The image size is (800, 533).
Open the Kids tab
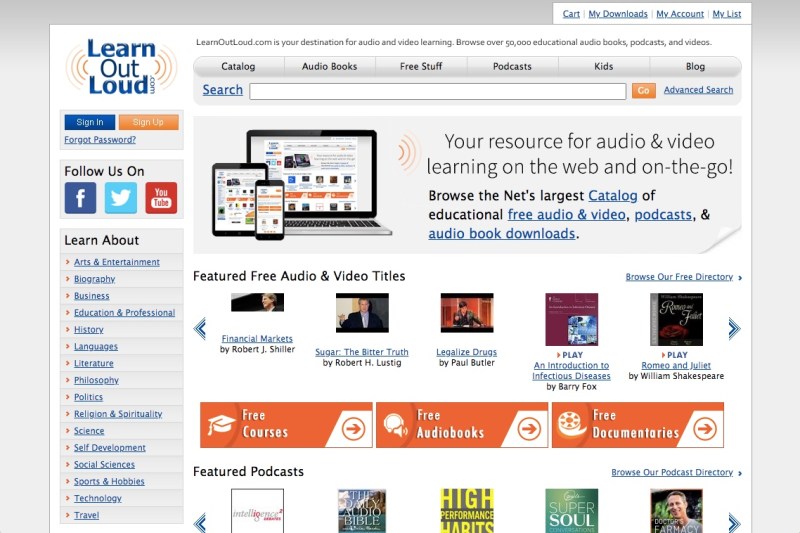click(x=604, y=66)
